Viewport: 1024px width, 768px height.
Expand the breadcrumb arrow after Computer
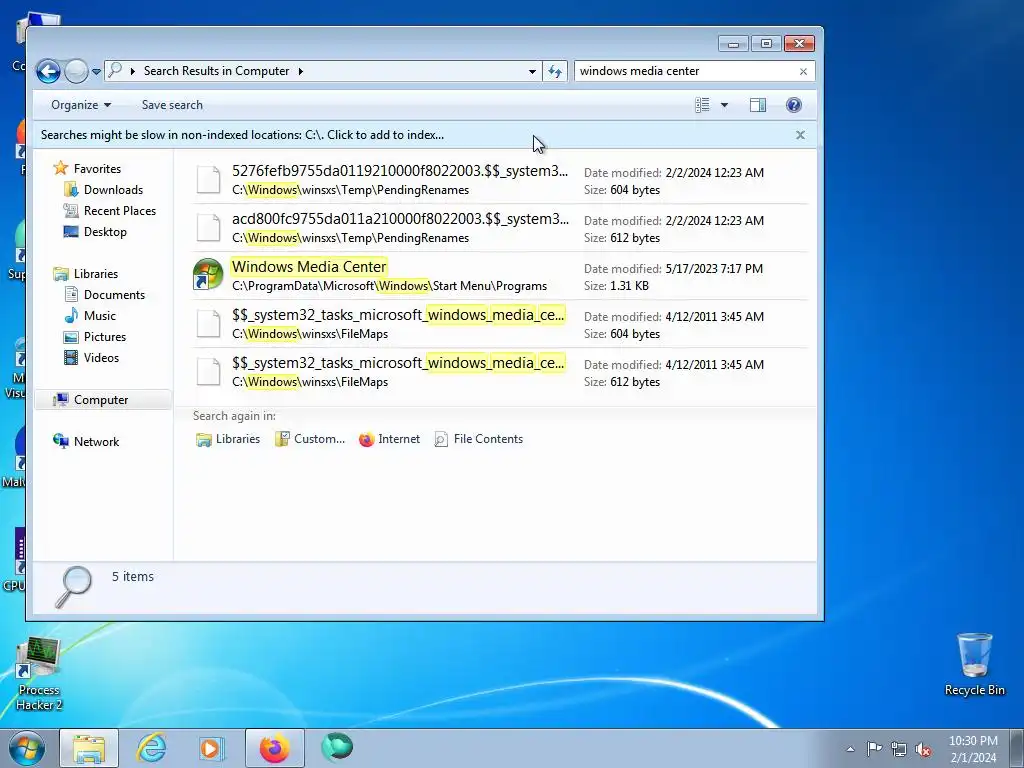[300, 71]
